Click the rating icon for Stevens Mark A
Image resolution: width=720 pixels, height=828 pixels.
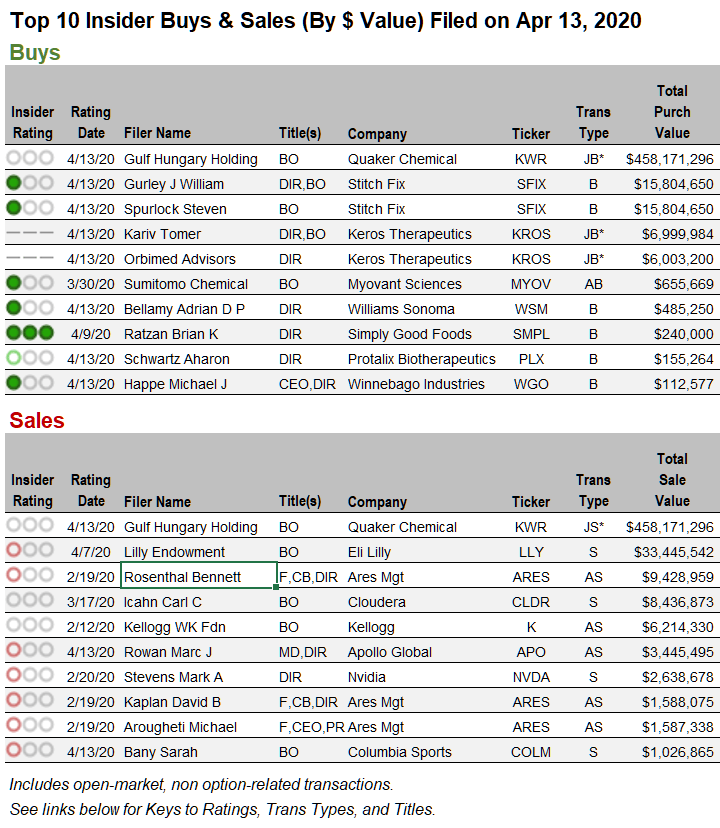(x=30, y=676)
